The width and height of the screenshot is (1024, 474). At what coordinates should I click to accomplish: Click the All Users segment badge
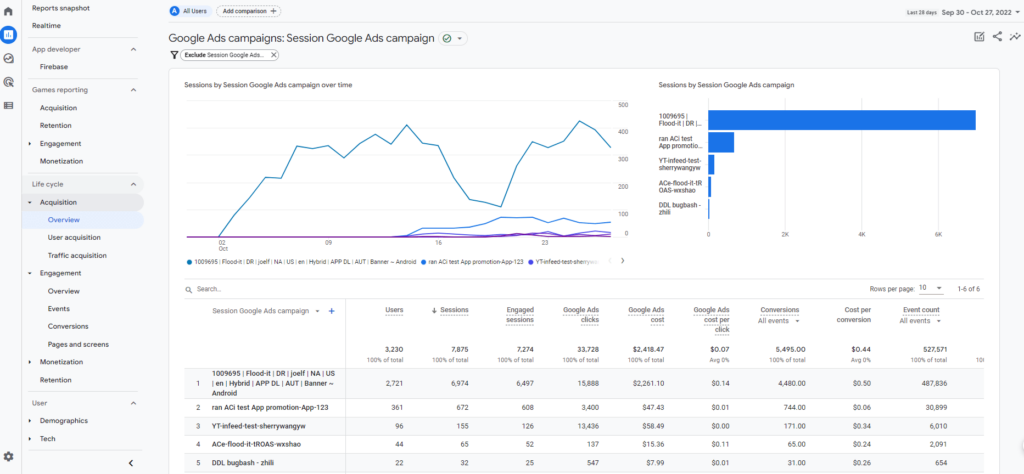point(190,11)
